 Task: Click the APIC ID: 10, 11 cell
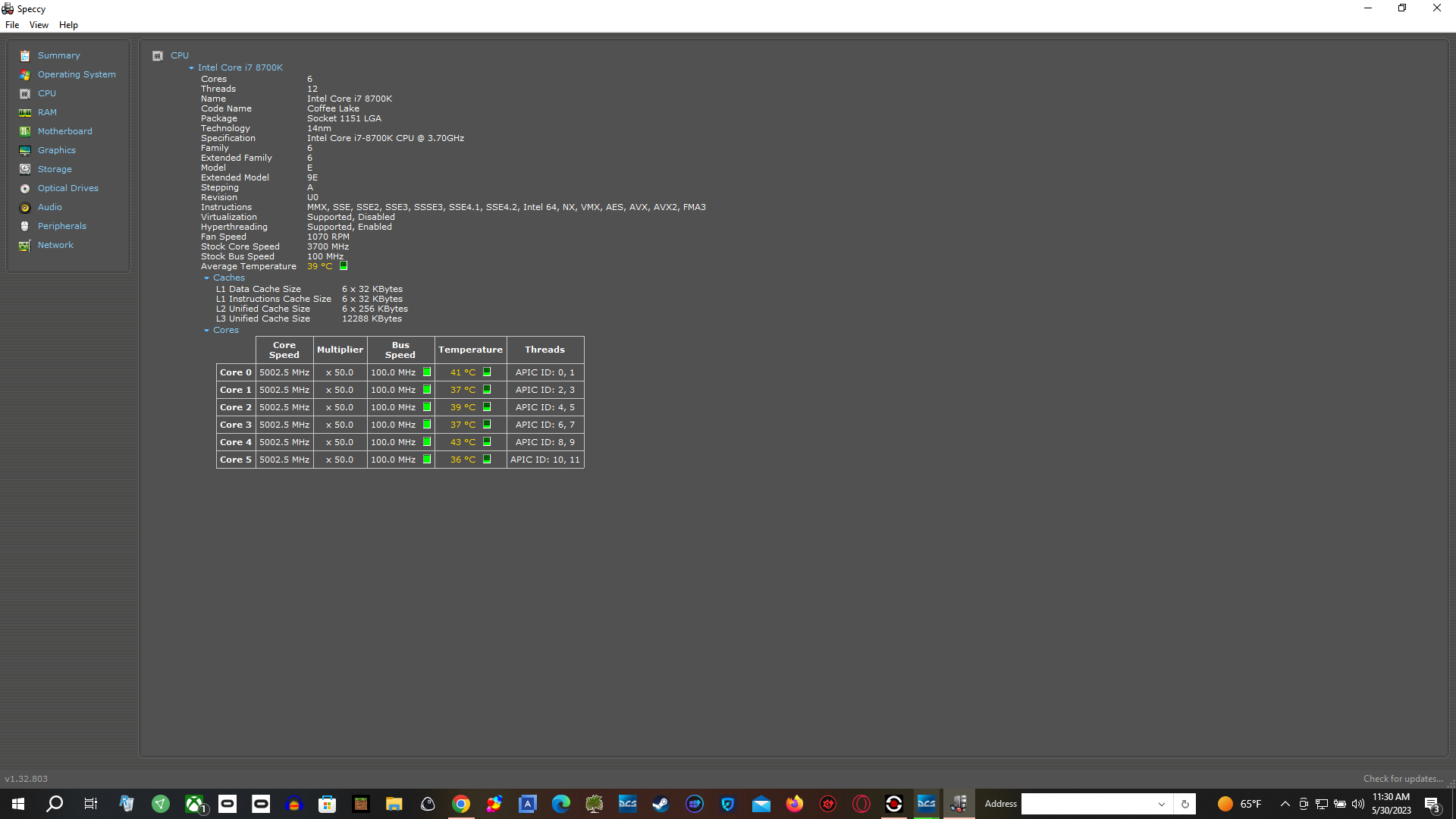pos(545,460)
